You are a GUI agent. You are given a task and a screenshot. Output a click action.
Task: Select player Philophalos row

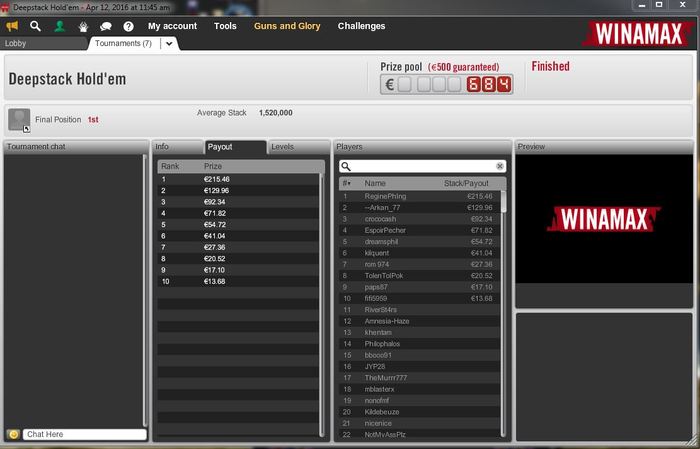[x=420, y=344]
